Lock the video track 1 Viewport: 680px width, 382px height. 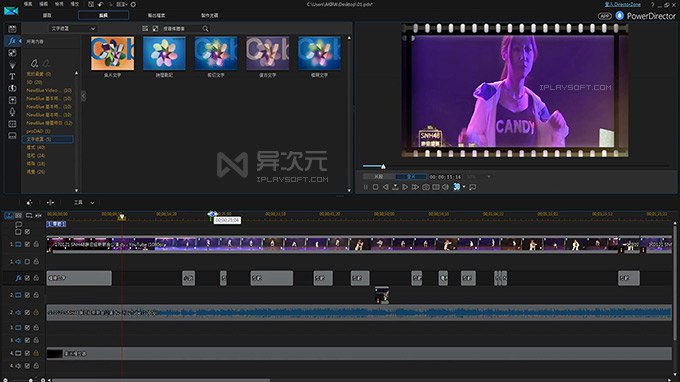(x=36, y=245)
